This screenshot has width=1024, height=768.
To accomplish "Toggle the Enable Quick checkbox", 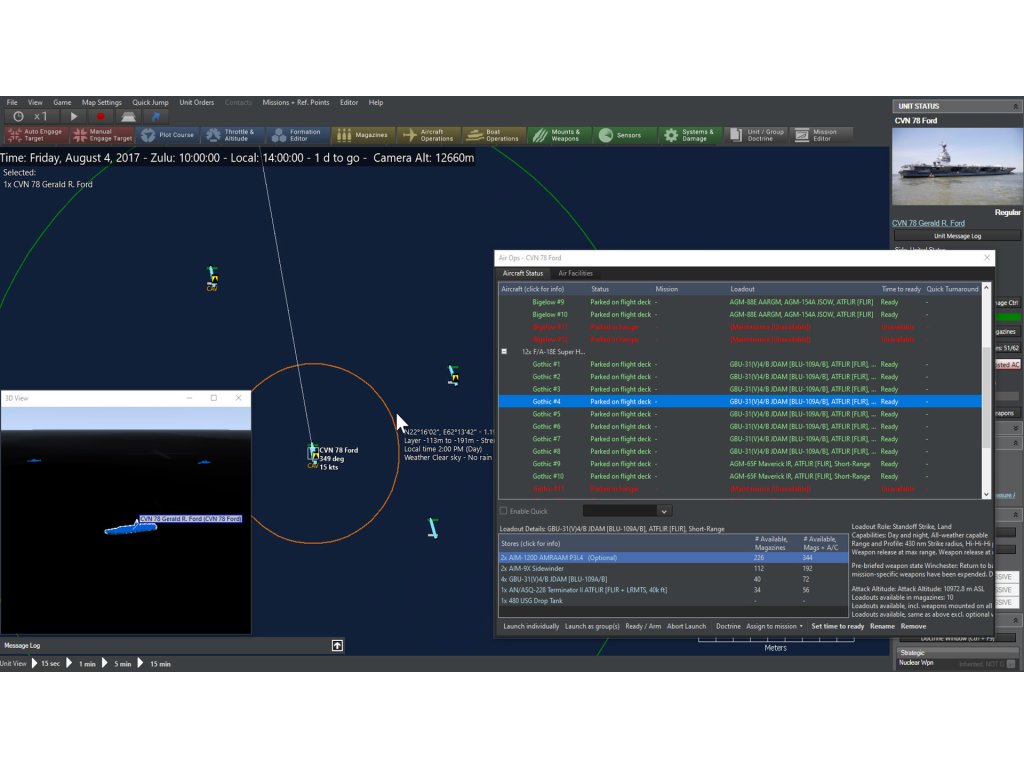I will click(x=504, y=511).
